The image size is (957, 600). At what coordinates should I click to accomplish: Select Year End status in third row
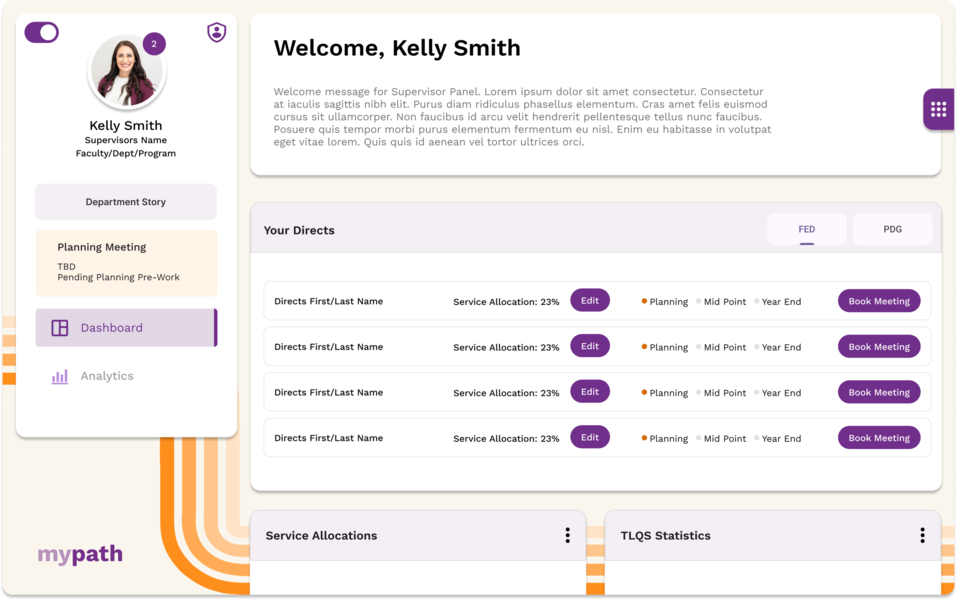pos(778,393)
